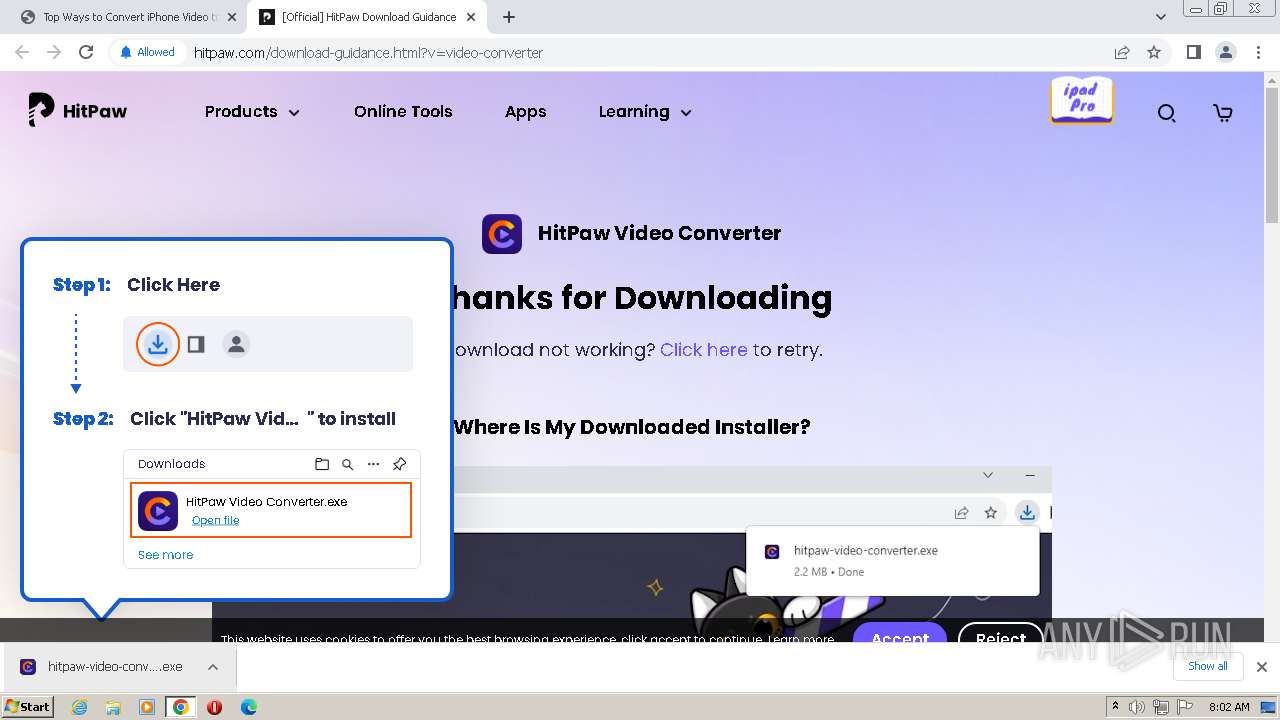Expand the Products menu
Image resolution: width=1280 pixels, height=720 pixels.
(x=252, y=112)
